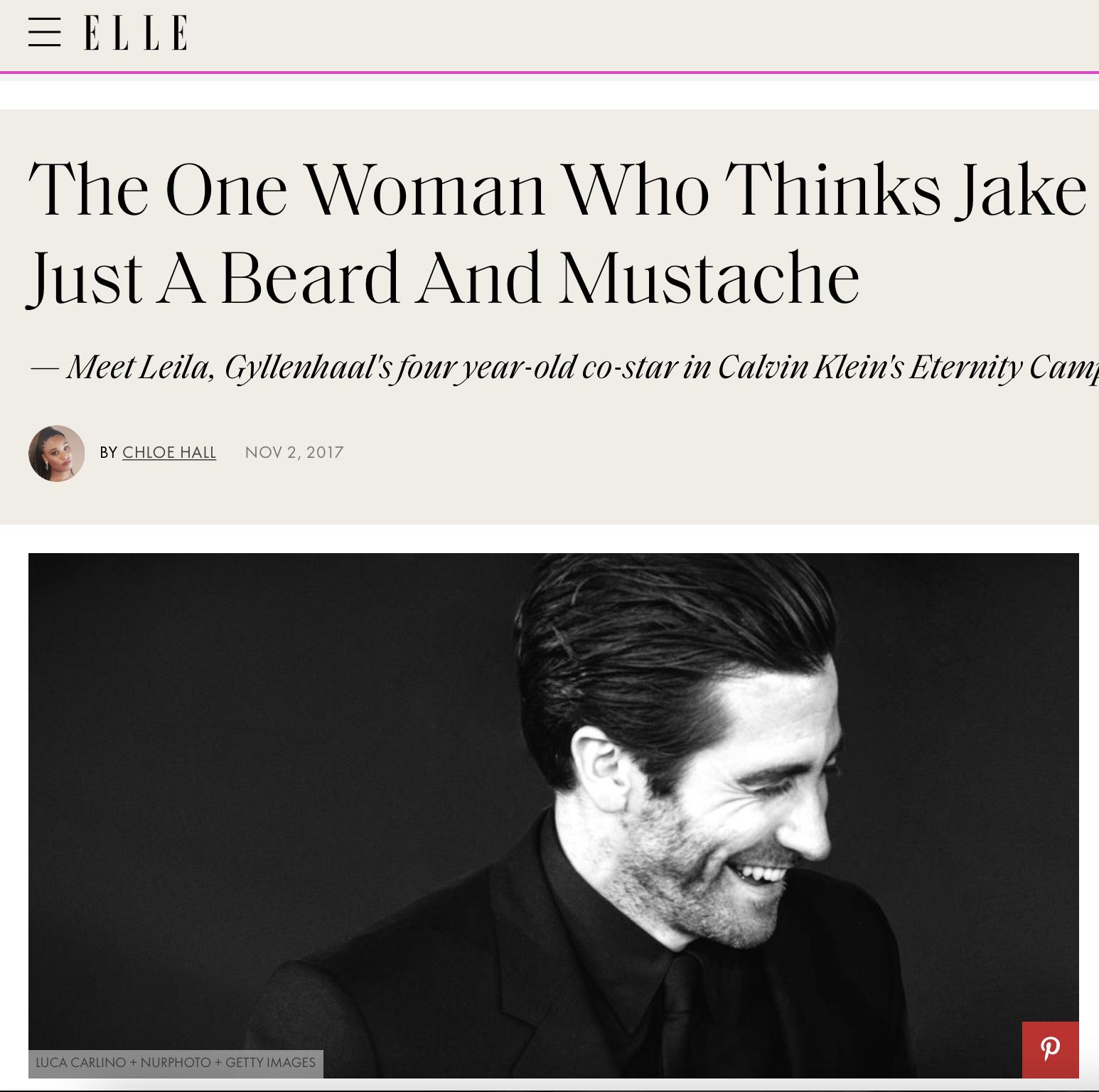Click the pink reading progress bar
The width and height of the screenshot is (1099, 1092).
point(549,72)
